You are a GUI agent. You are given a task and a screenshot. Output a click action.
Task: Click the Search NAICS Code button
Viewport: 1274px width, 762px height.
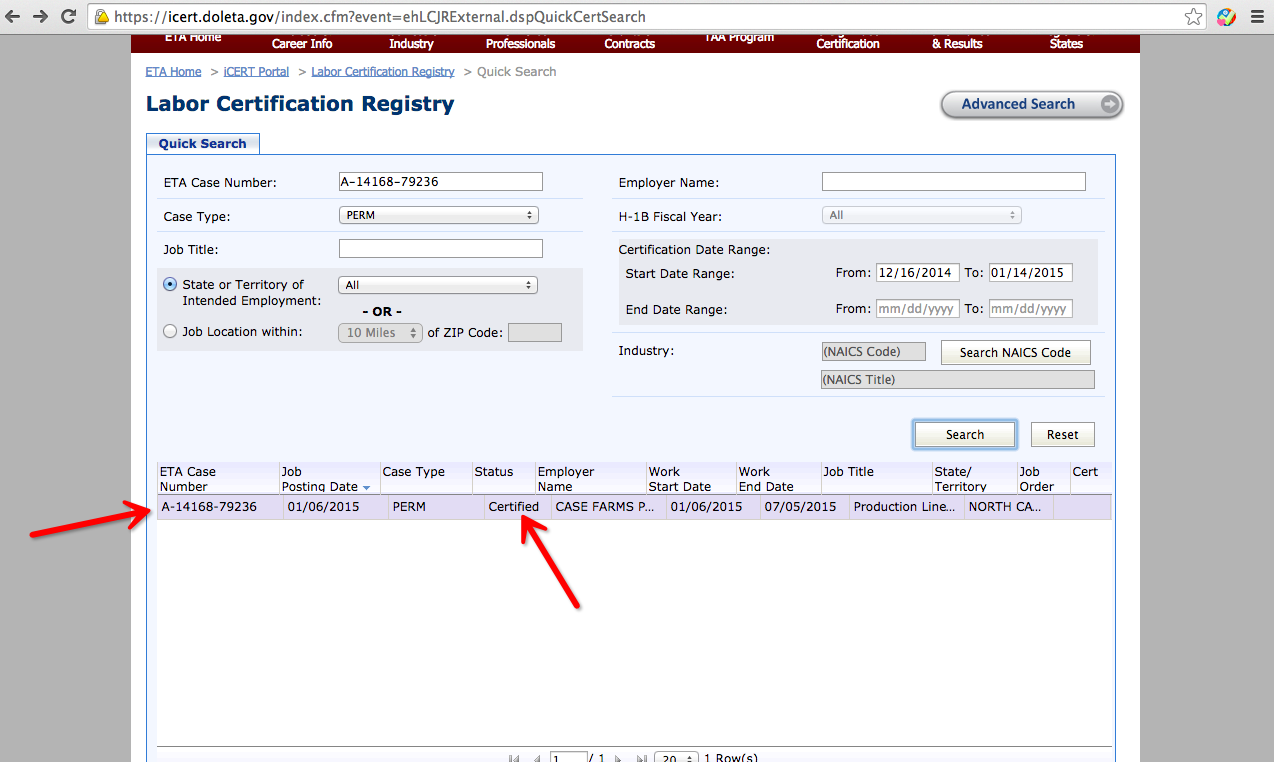(x=1015, y=352)
